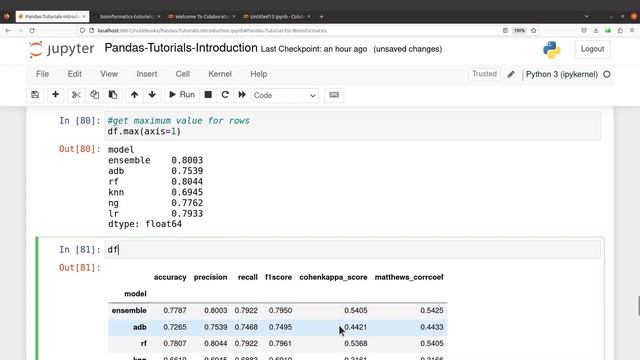640x360 pixels.
Task: Click inside cell In [80] code
Action: coord(352,126)
